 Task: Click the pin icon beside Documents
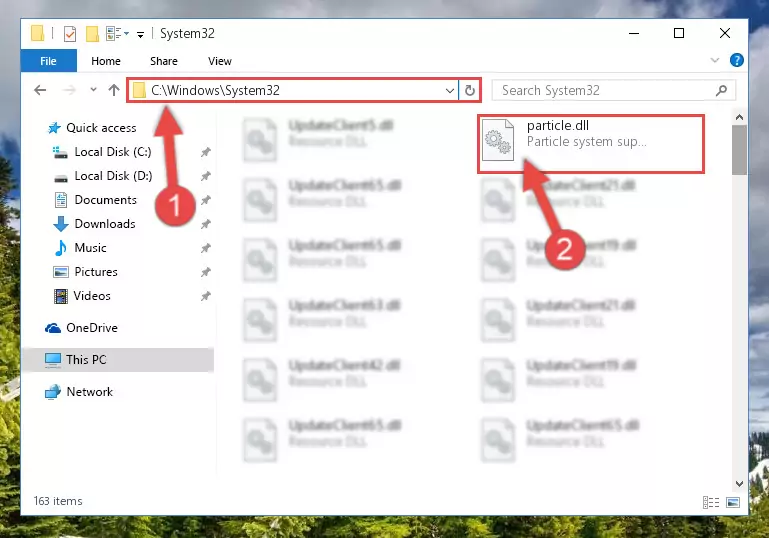click(205, 200)
